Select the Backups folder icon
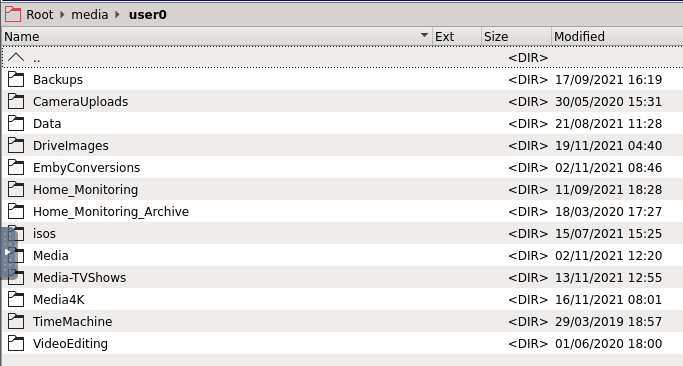 (16, 79)
